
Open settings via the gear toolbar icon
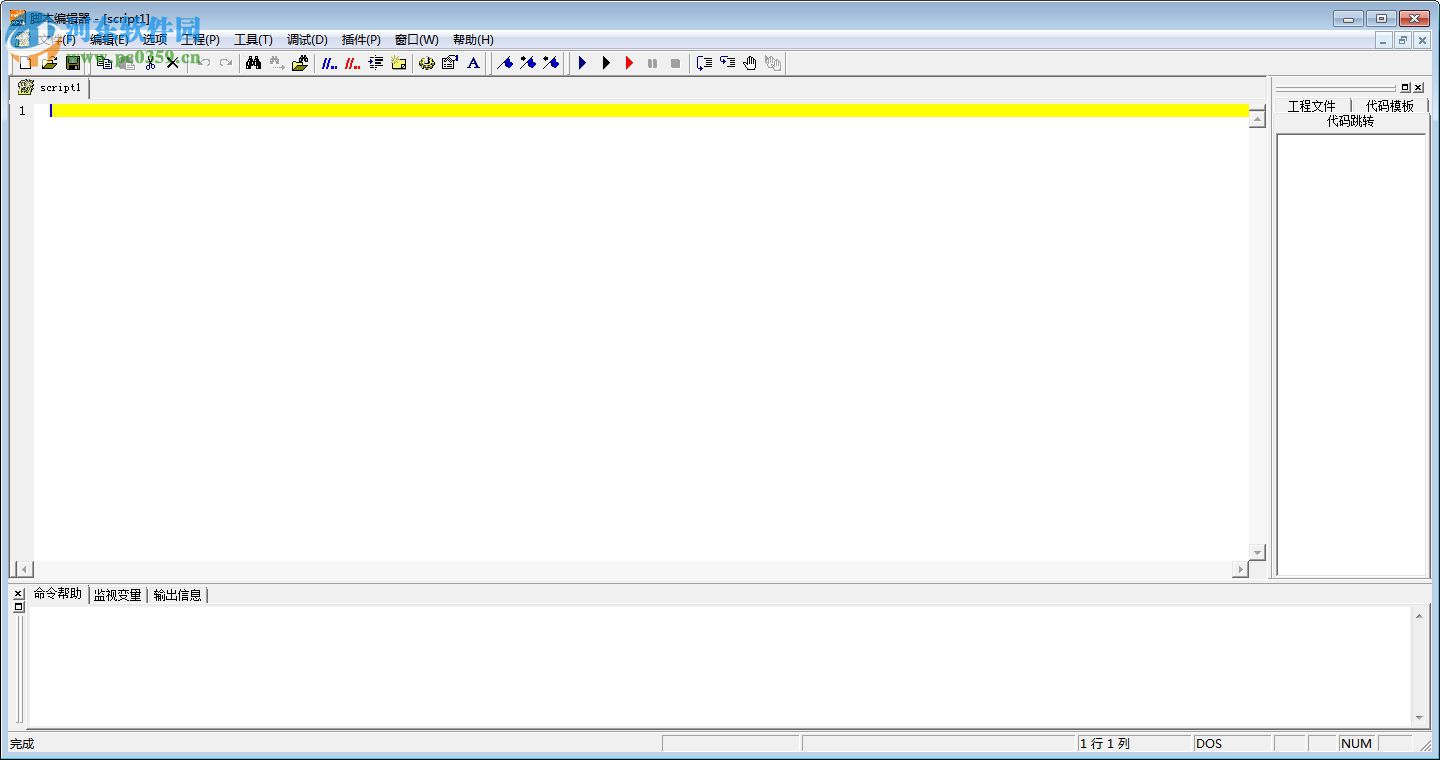pyautogui.click(x=426, y=63)
